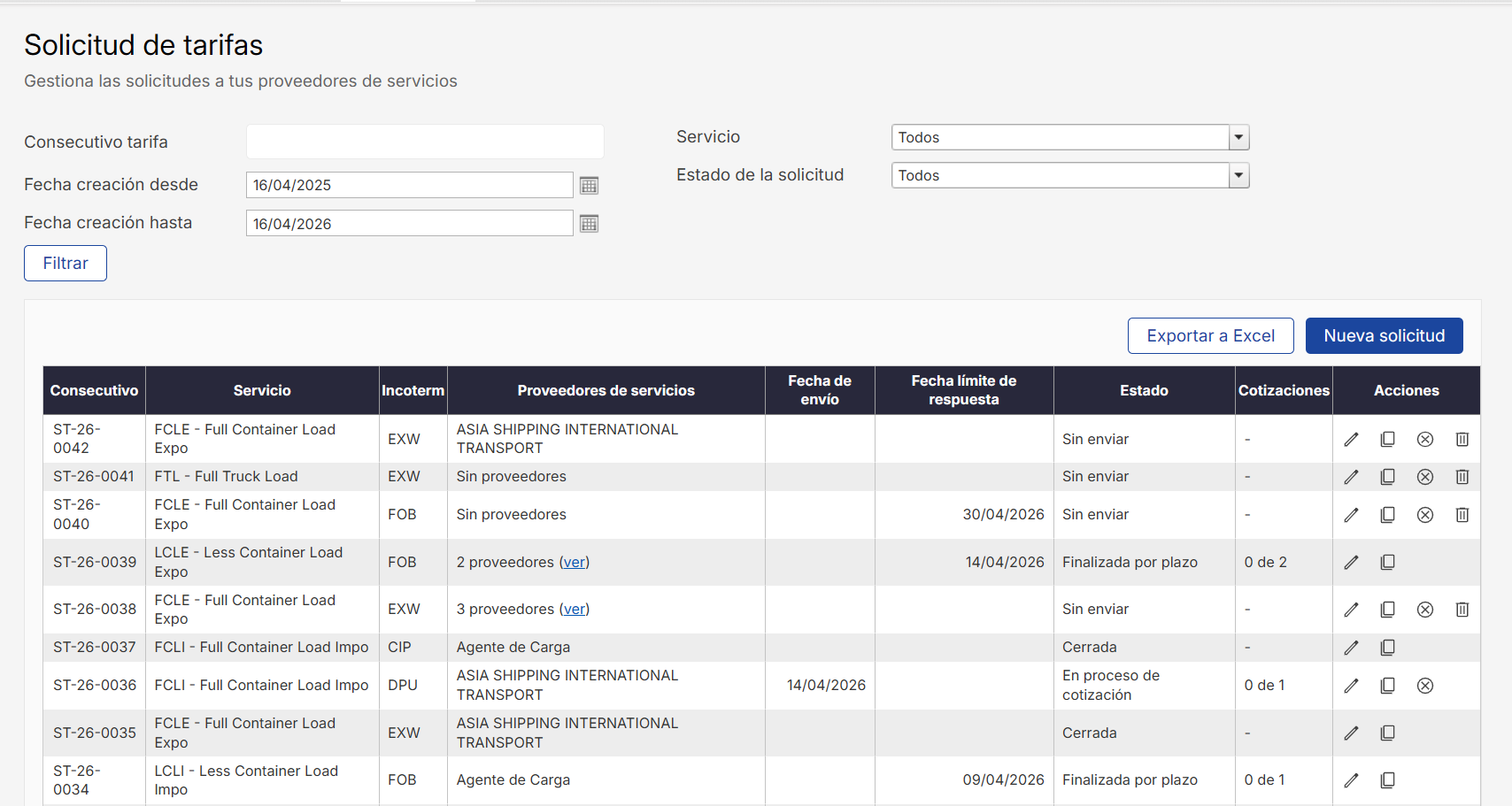Duplicate request ST-26-0039 using copy icon
This screenshot has width=1512, height=806.
1388,562
